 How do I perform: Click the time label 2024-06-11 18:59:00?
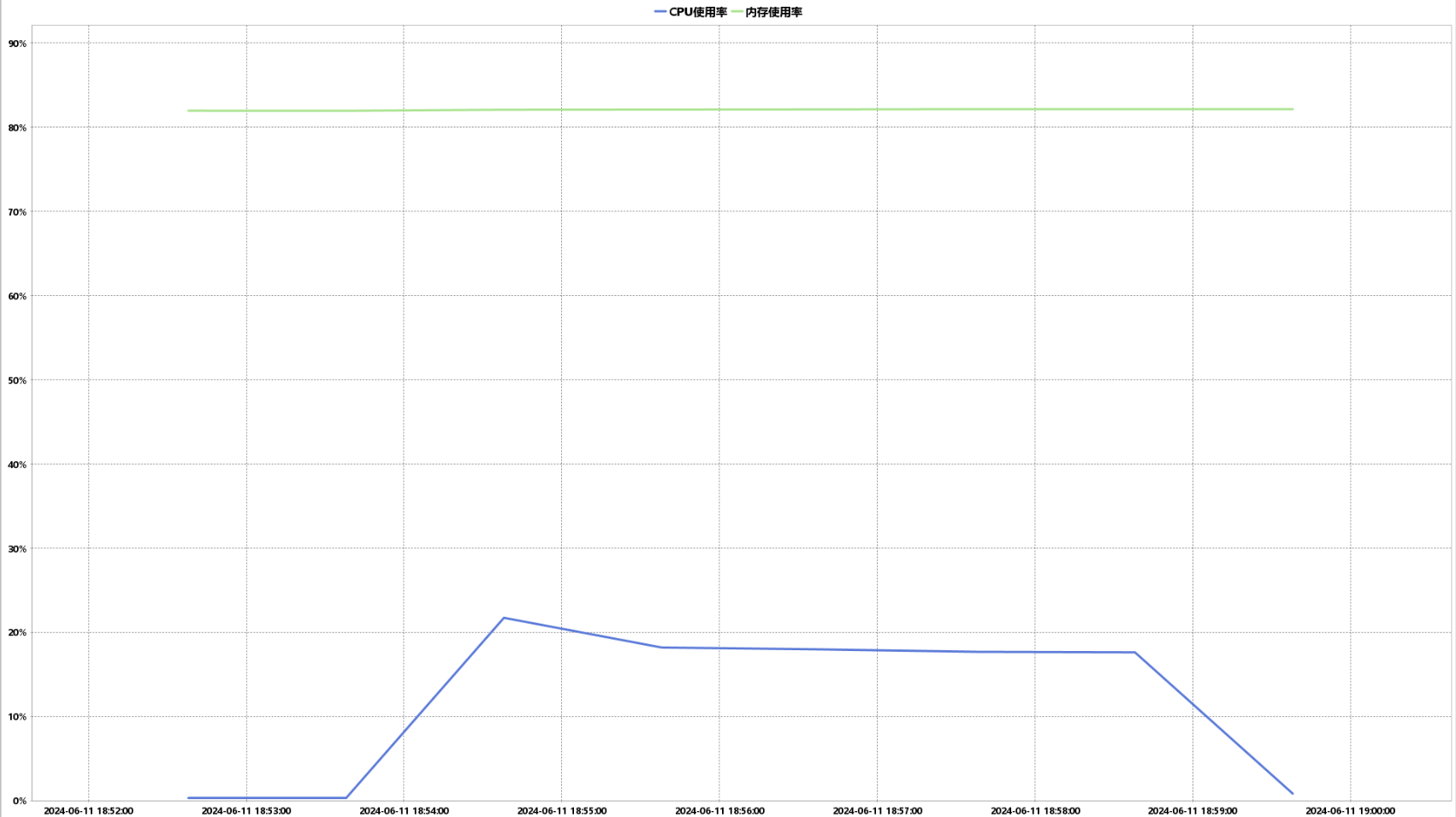(x=1193, y=811)
